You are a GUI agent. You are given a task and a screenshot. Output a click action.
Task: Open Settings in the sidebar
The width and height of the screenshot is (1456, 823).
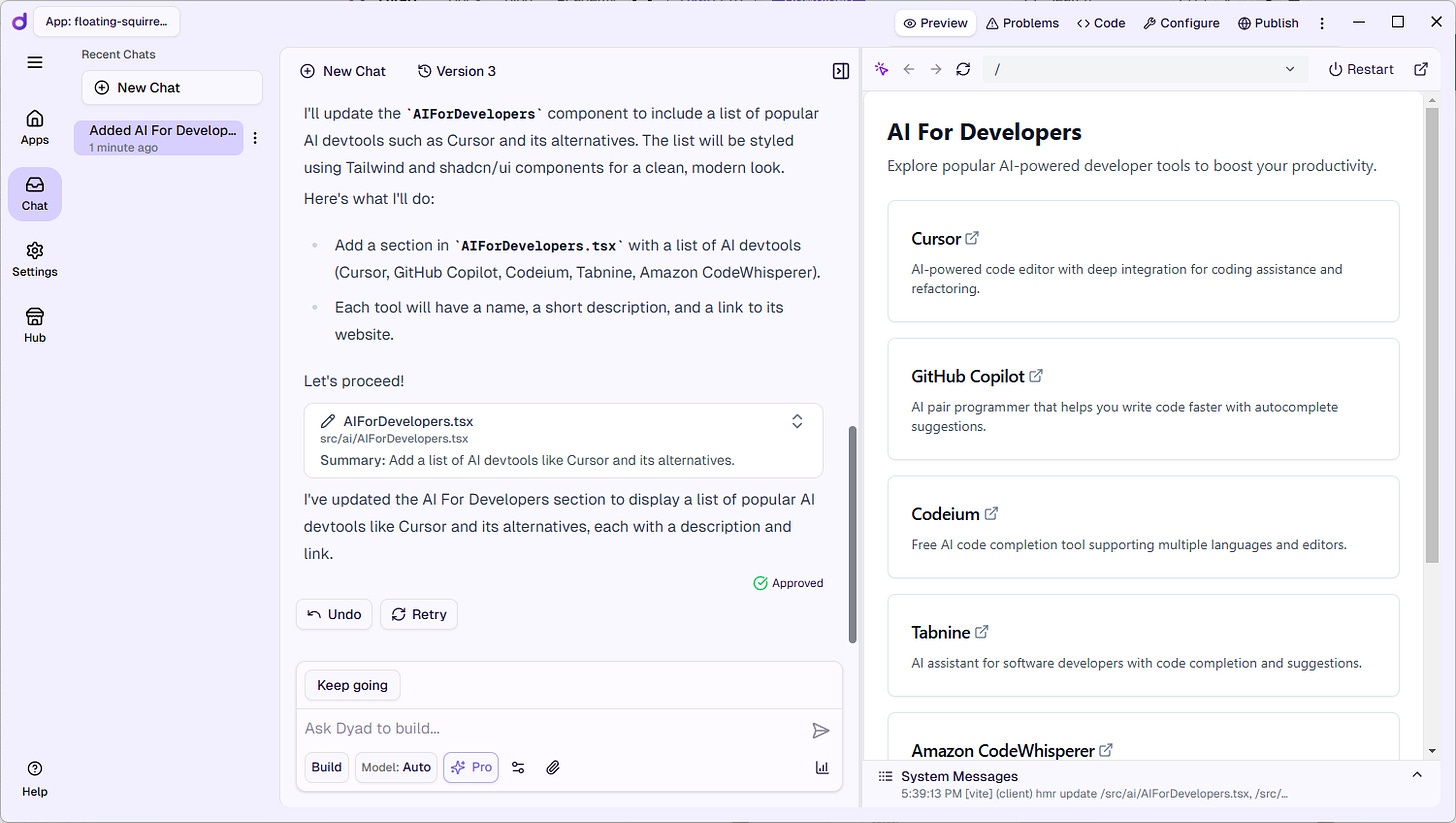[35, 259]
